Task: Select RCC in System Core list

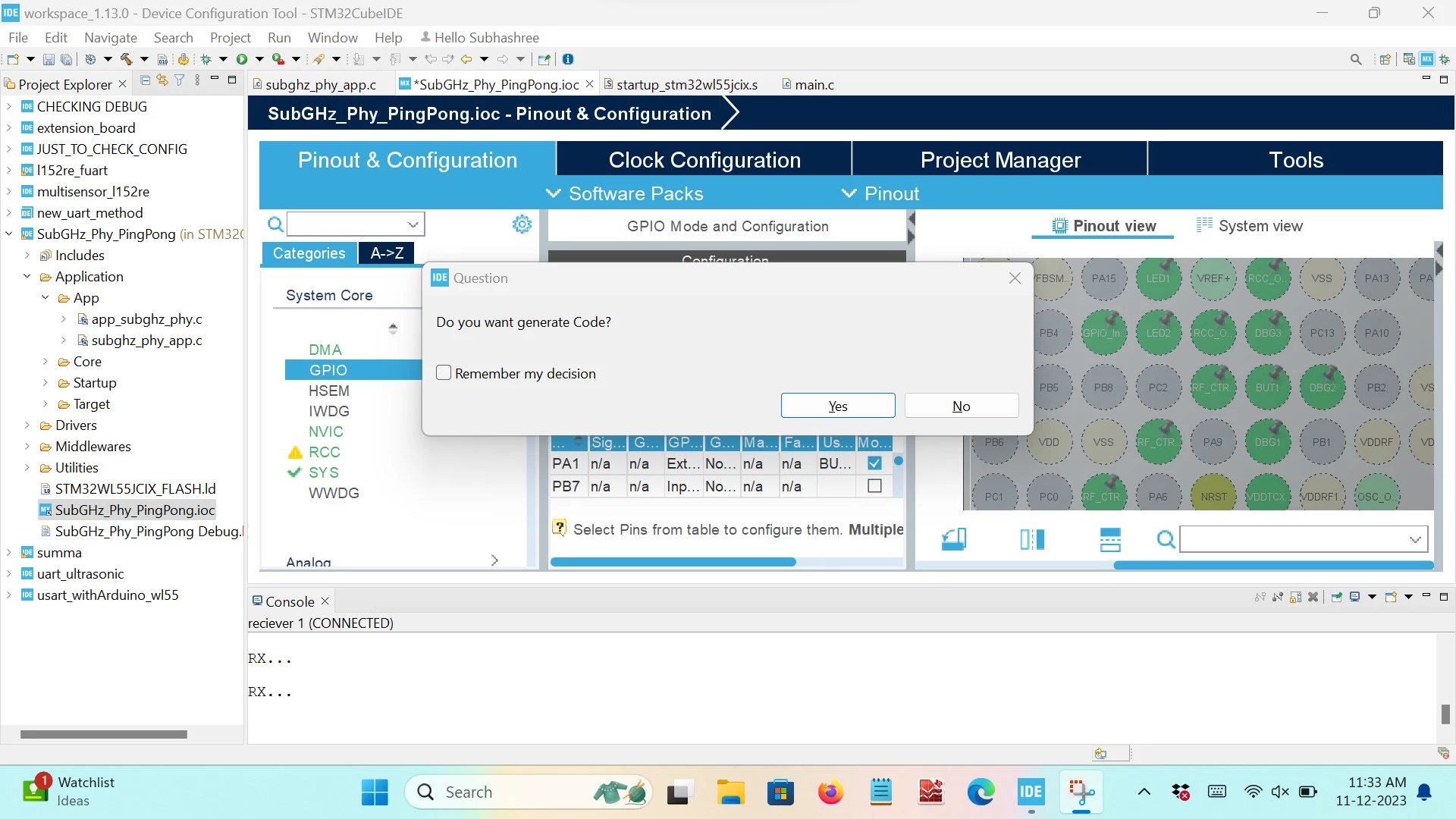Action: (x=325, y=452)
